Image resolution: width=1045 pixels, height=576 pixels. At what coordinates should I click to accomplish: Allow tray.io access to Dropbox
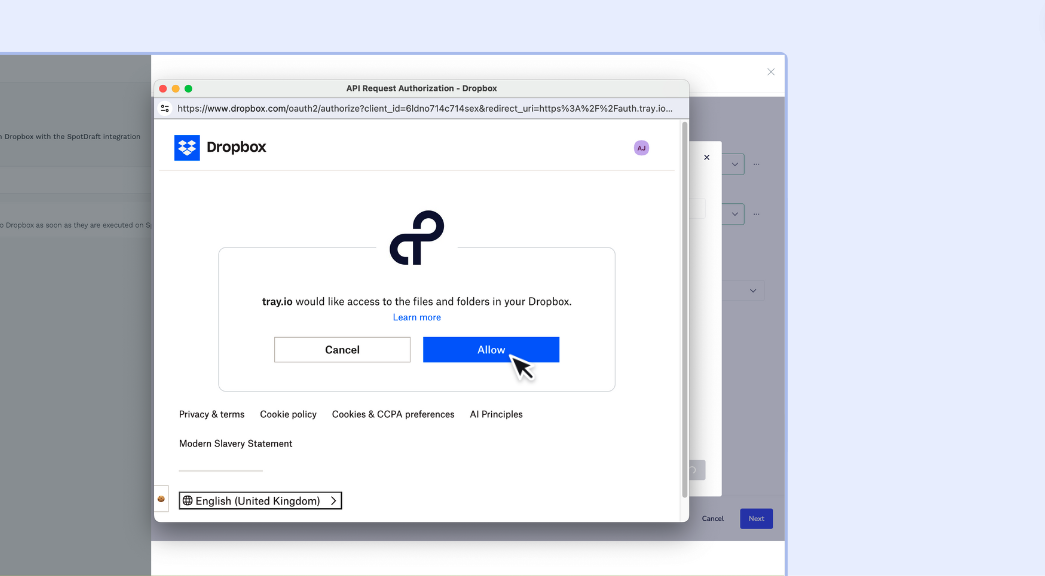(x=491, y=350)
